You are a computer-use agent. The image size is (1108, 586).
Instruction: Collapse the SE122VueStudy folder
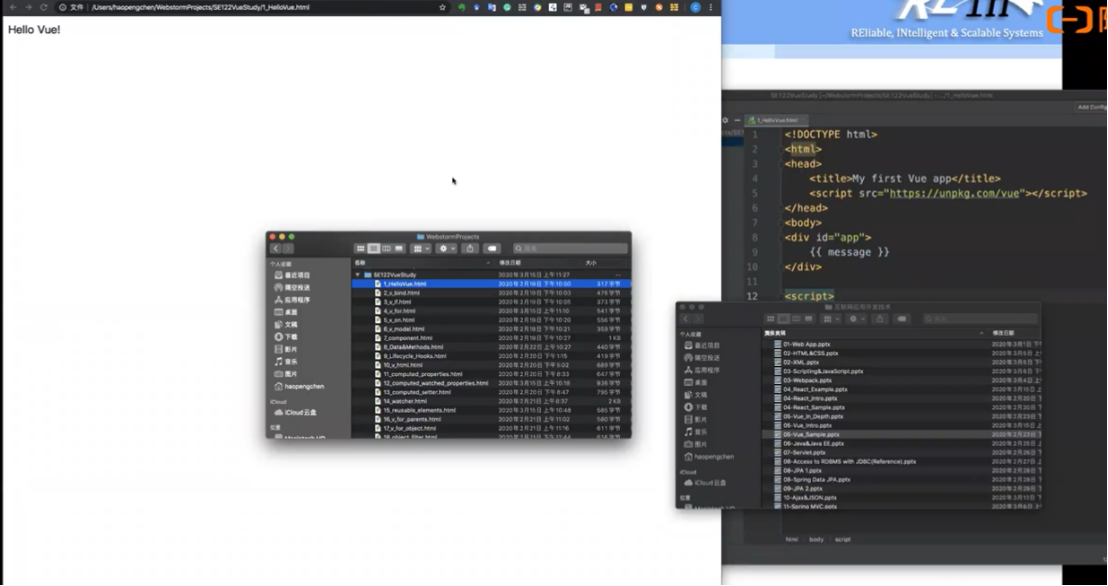358,275
